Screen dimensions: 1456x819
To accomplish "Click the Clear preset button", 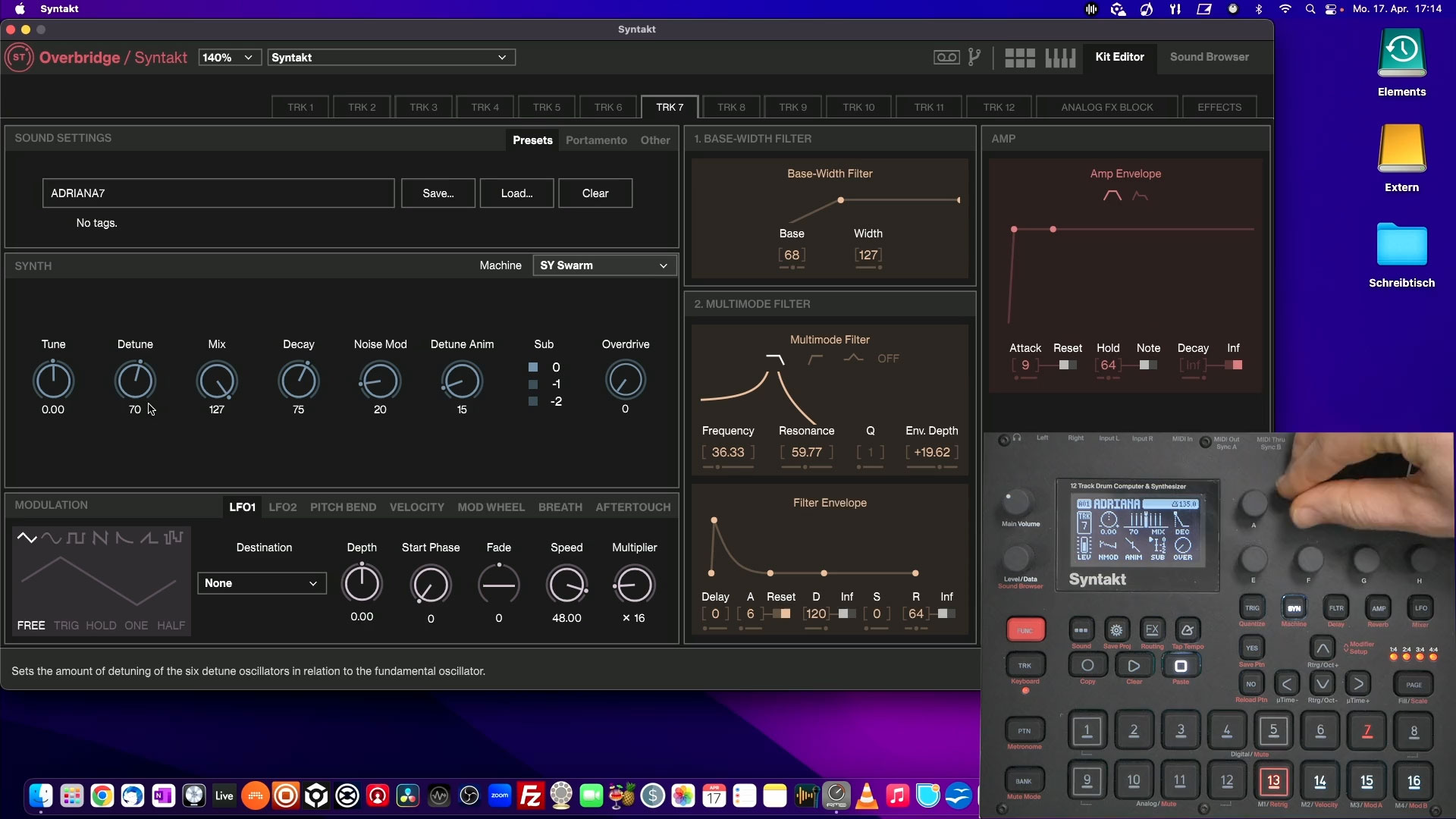I will 595,193.
